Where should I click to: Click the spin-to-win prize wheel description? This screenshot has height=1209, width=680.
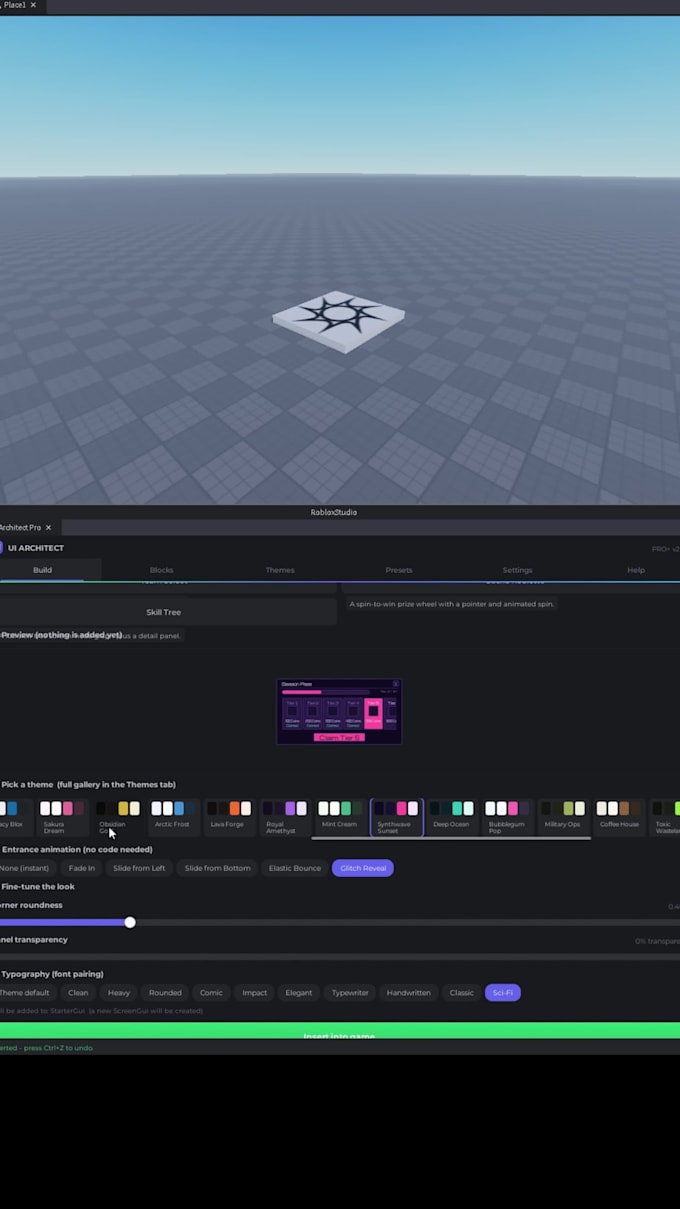[452, 604]
